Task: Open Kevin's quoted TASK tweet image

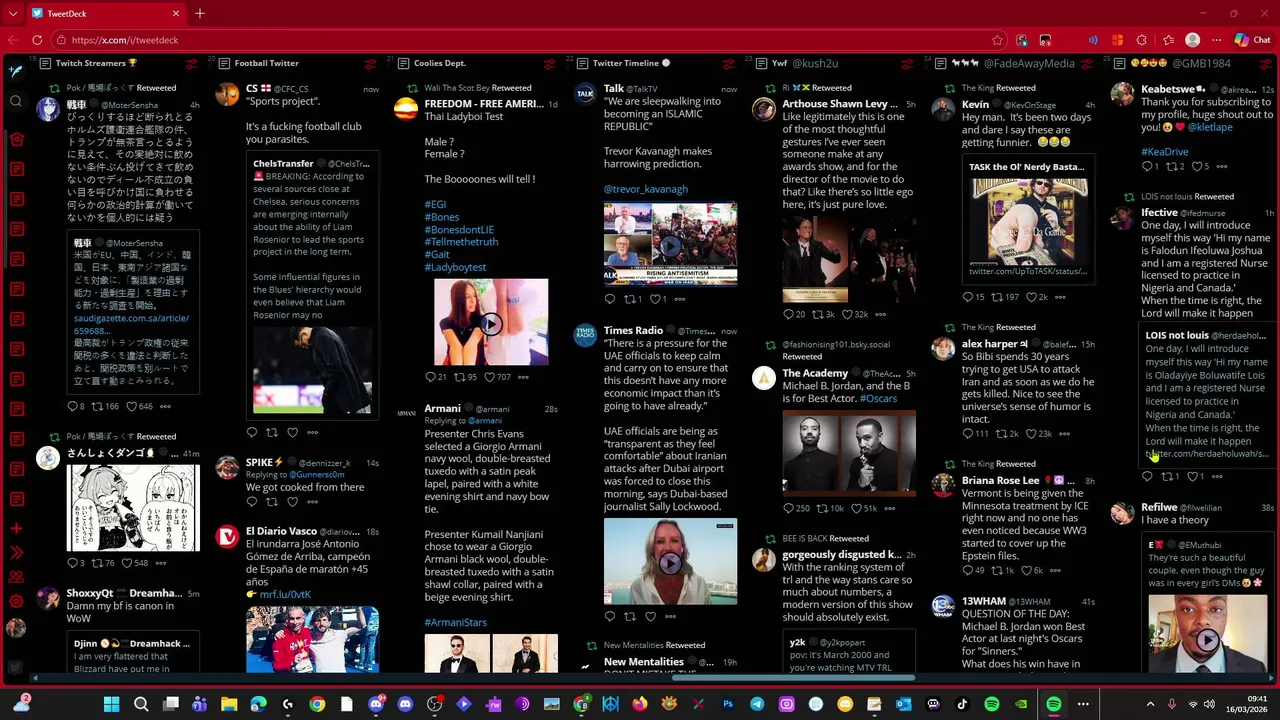Action: click(1028, 220)
